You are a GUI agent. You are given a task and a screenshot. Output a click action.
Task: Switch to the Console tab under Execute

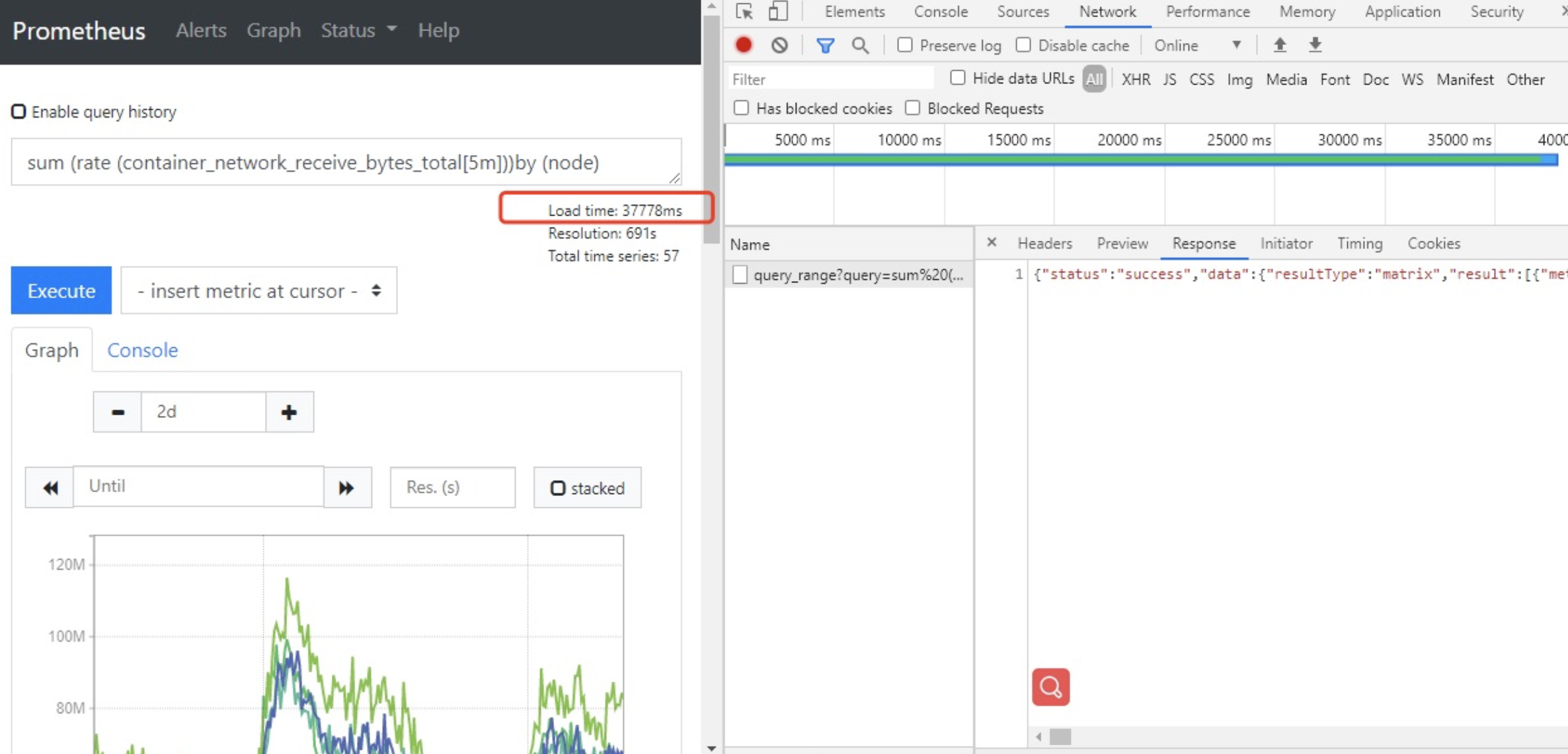pos(143,350)
